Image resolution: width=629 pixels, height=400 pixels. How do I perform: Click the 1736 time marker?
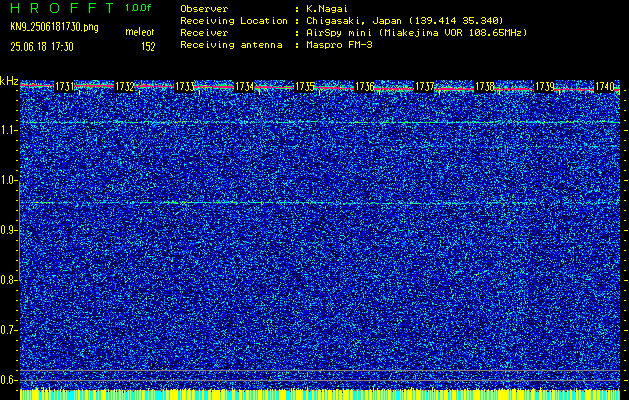[364, 87]
